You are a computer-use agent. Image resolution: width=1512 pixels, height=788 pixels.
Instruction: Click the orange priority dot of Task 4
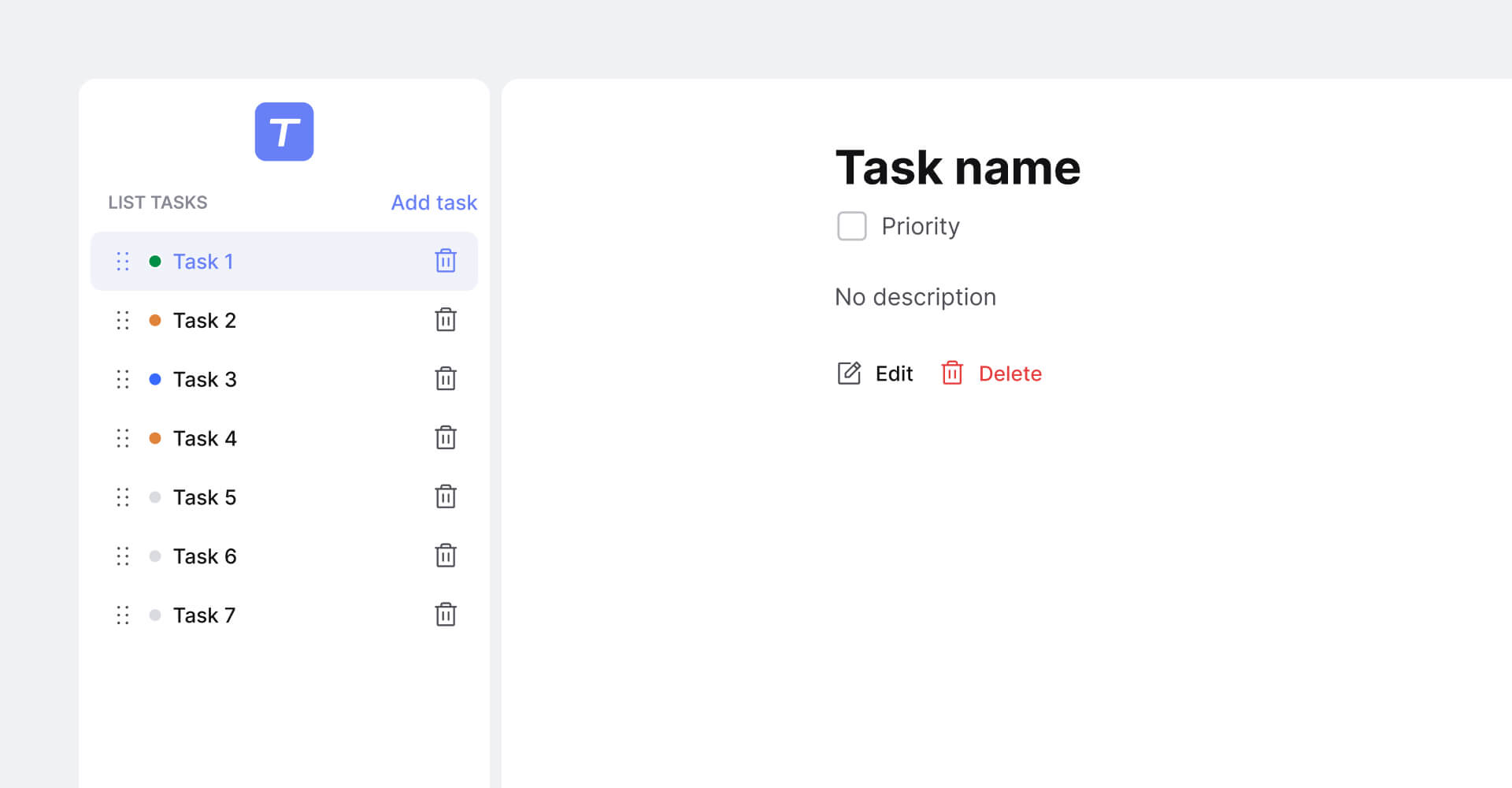coord(155,438)
